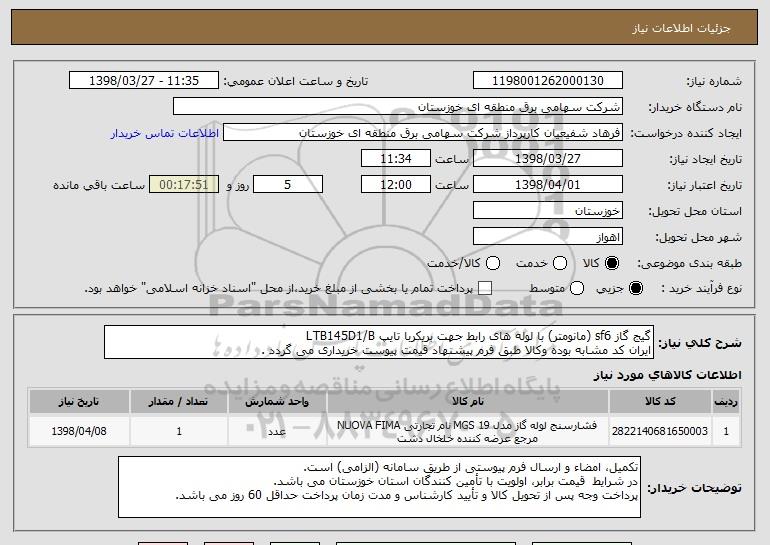Click the remaining time countdown 00:17:51
This screenshot has width=770, height=545.
[184, 185]
